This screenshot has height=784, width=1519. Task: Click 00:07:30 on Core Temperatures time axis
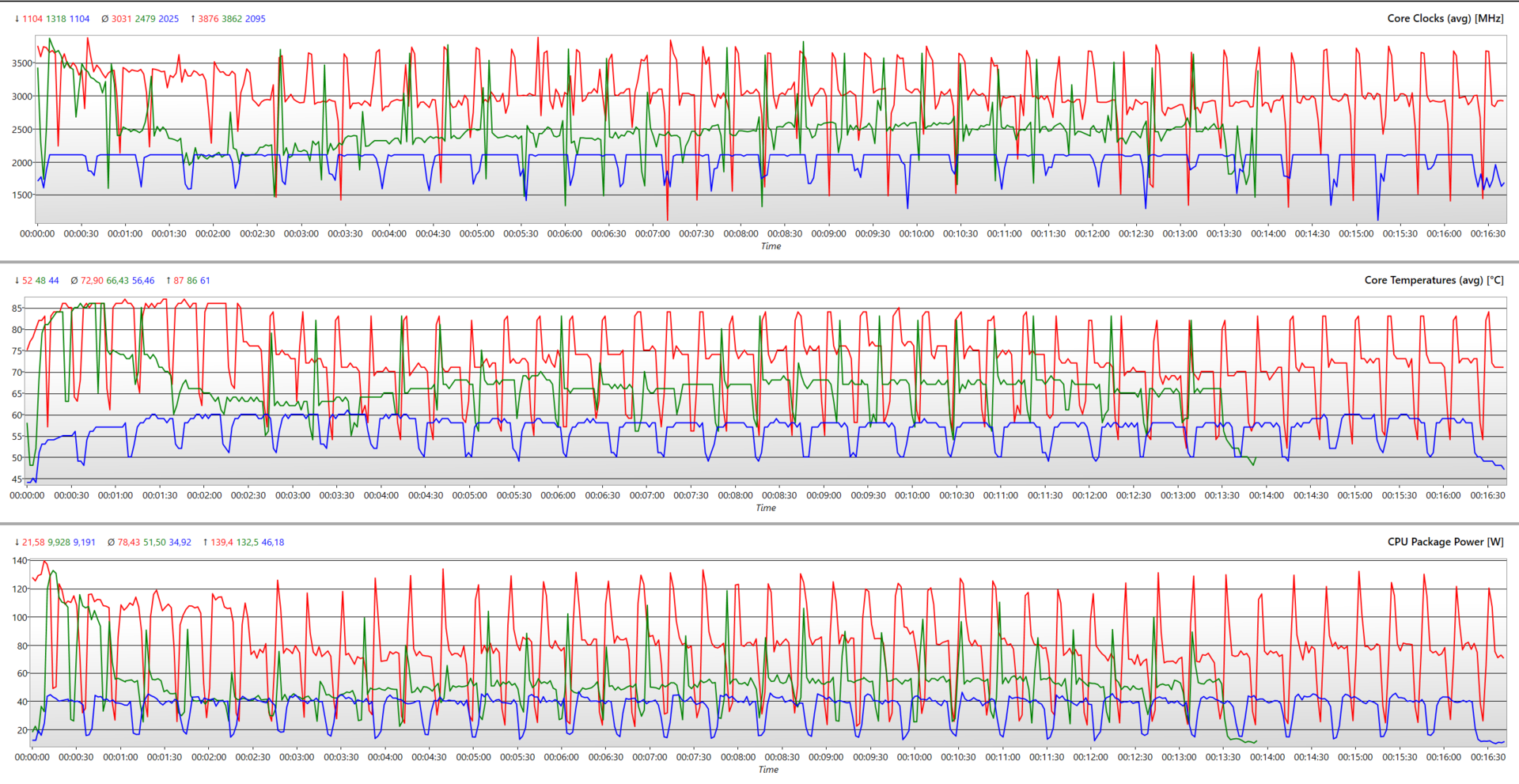pos(691,496)
